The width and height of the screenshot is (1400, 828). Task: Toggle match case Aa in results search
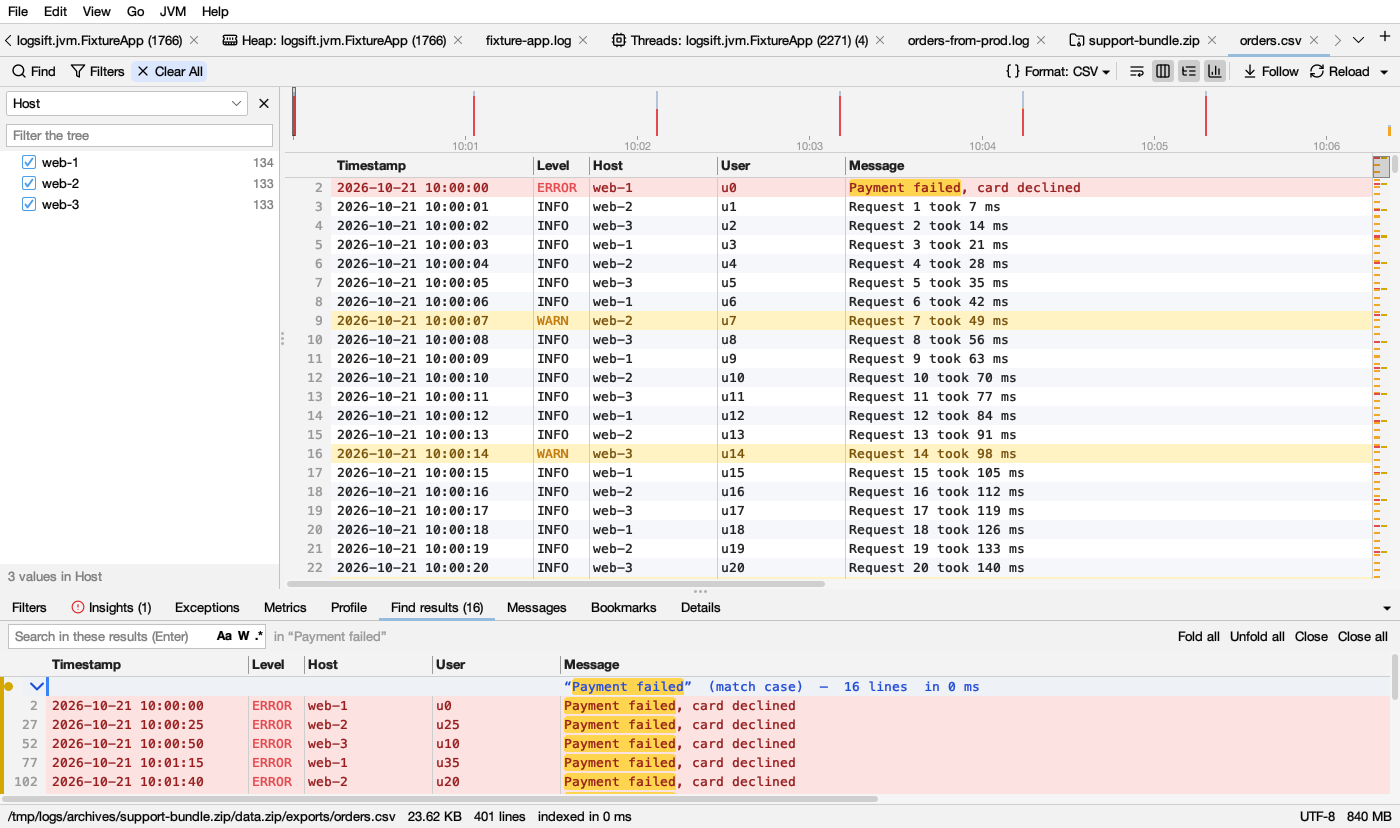[x=224, y=636]
